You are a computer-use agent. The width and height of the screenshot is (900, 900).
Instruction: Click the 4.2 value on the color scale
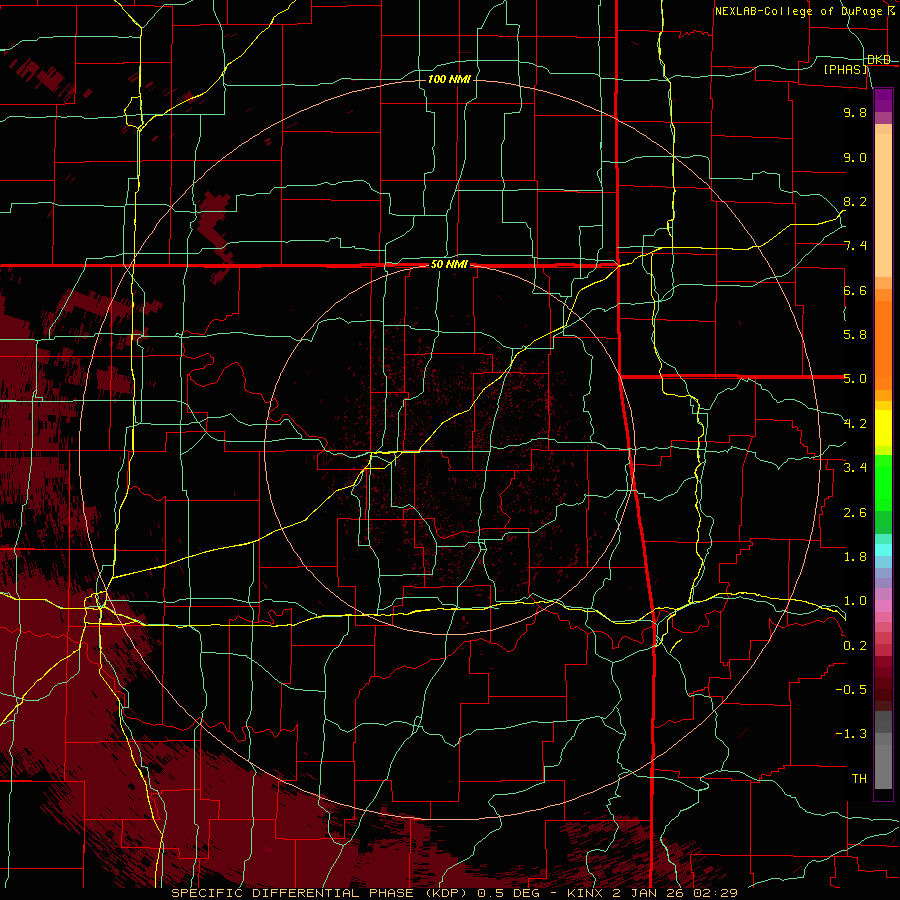(x=855, y=424)
